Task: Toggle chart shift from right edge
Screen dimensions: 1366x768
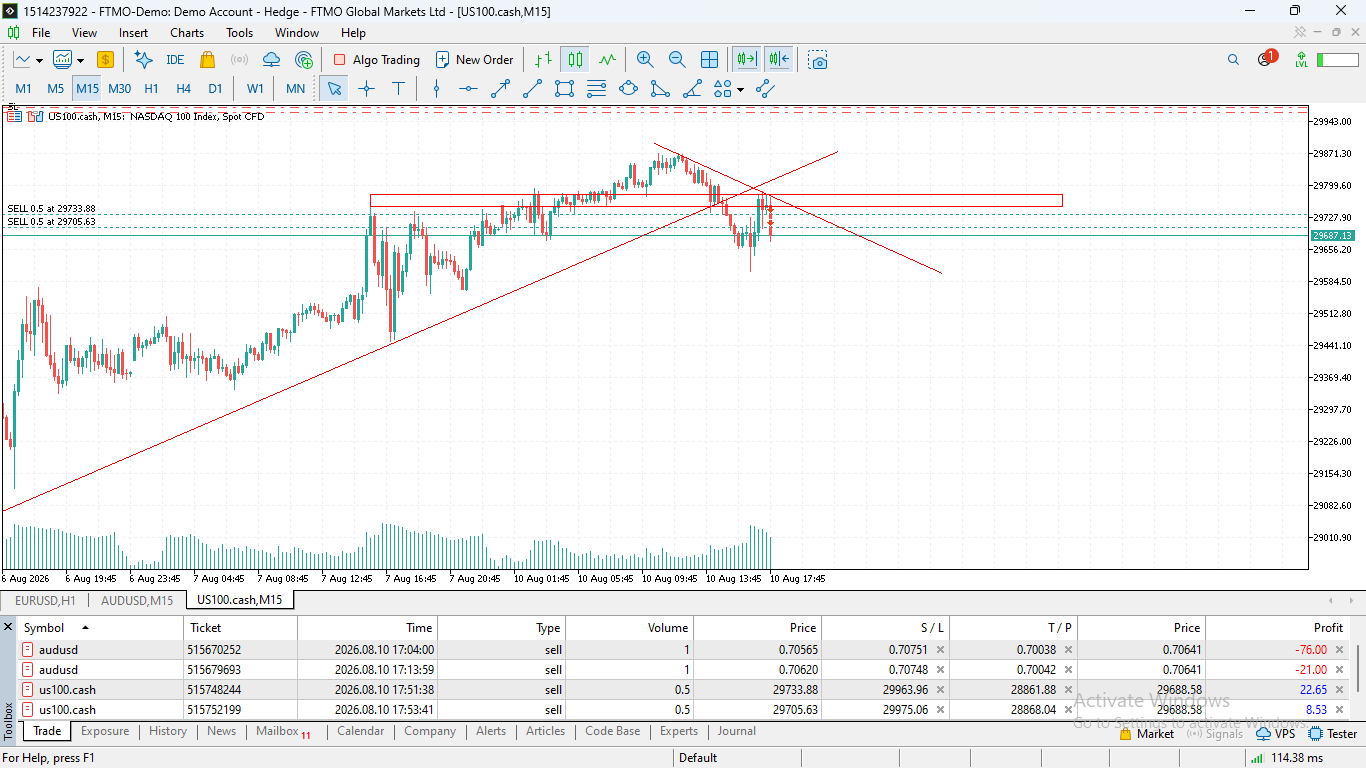Action: (x=779, y=60)
